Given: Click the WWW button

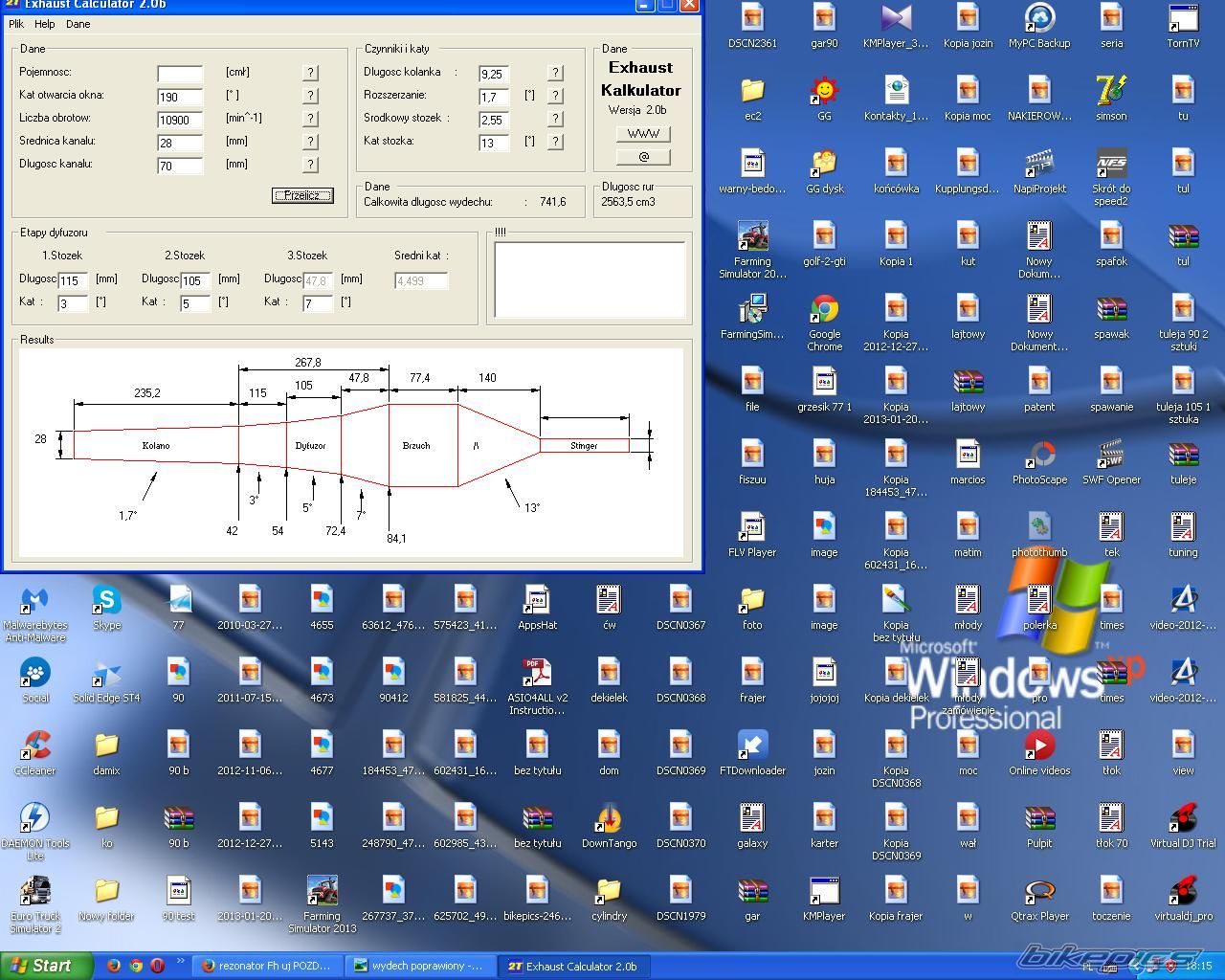Looking at the screenshot, I should pos(643,134).
